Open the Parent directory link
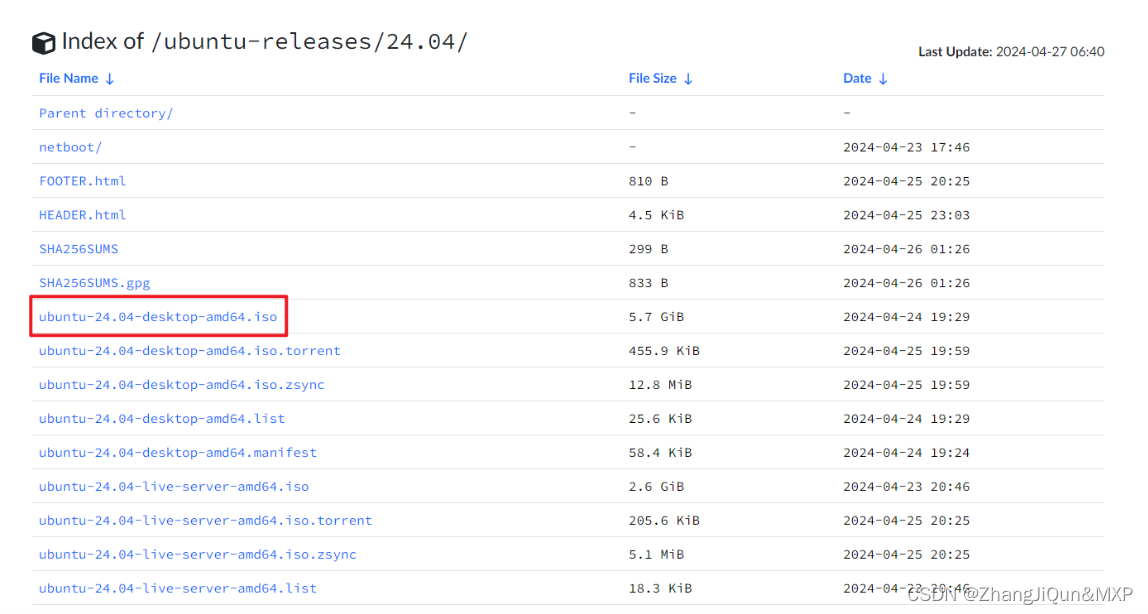The width and height of the screenshot is (1148, 614). (105, 112)
